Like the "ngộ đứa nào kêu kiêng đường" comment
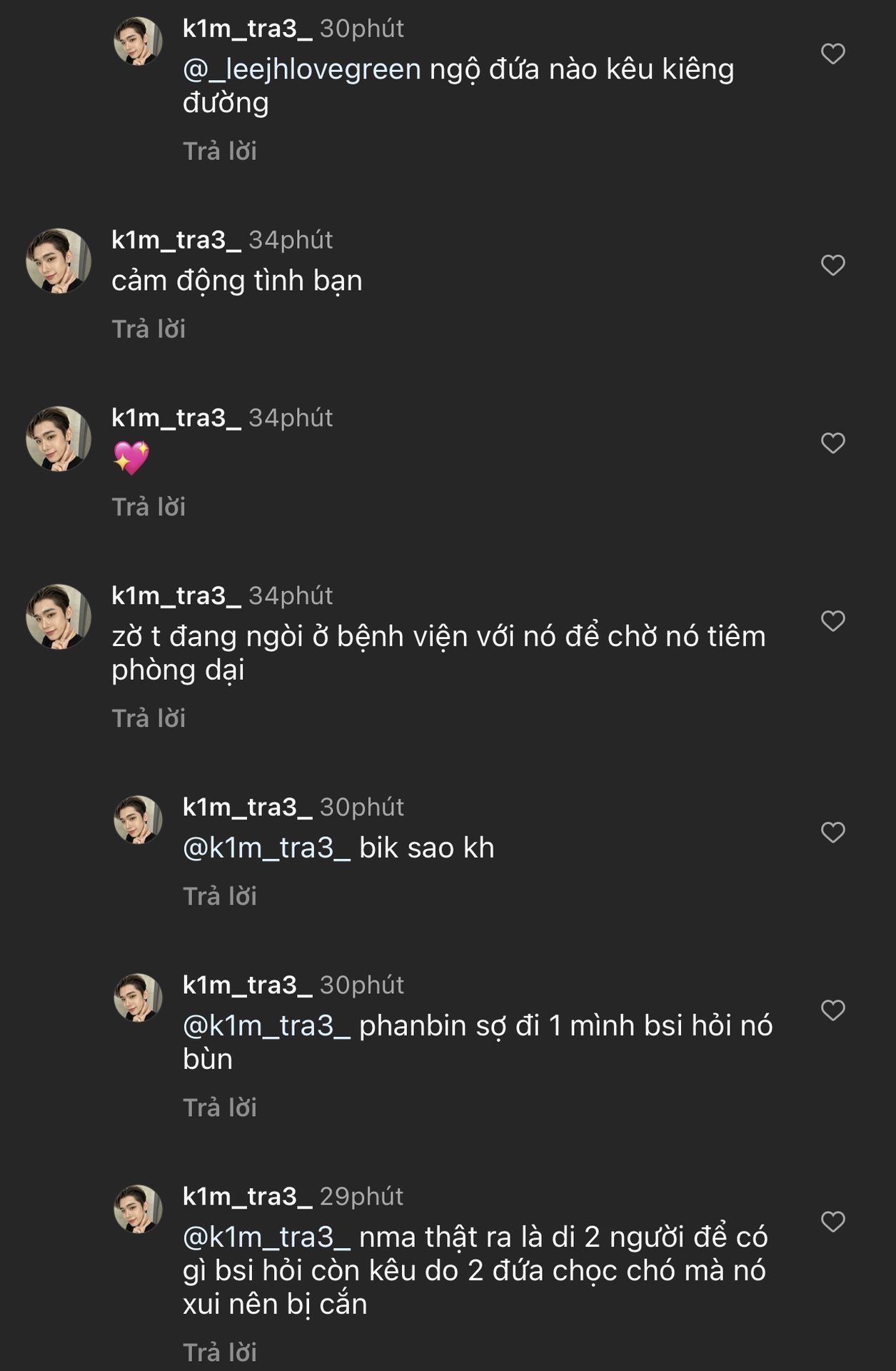This screenshot has height=1371, width=896. pyautogui.click(x=832, y=54)
